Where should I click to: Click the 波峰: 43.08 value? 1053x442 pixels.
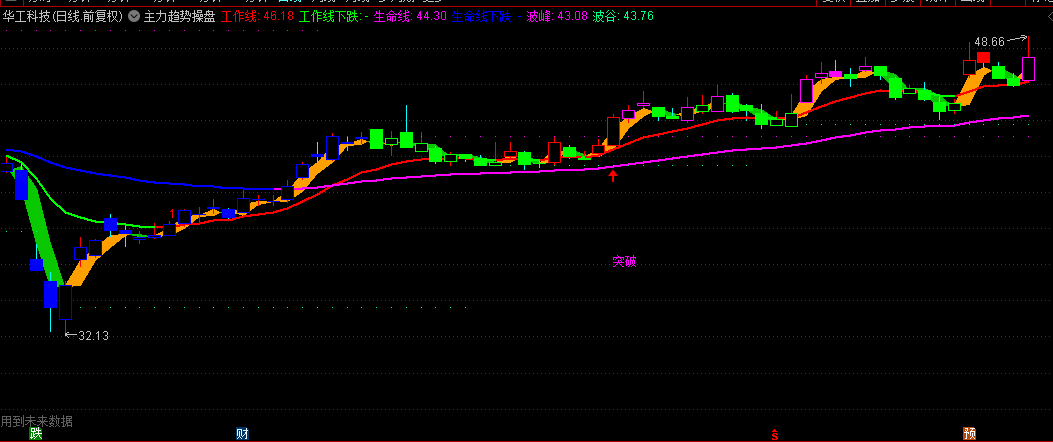(557, 17)
